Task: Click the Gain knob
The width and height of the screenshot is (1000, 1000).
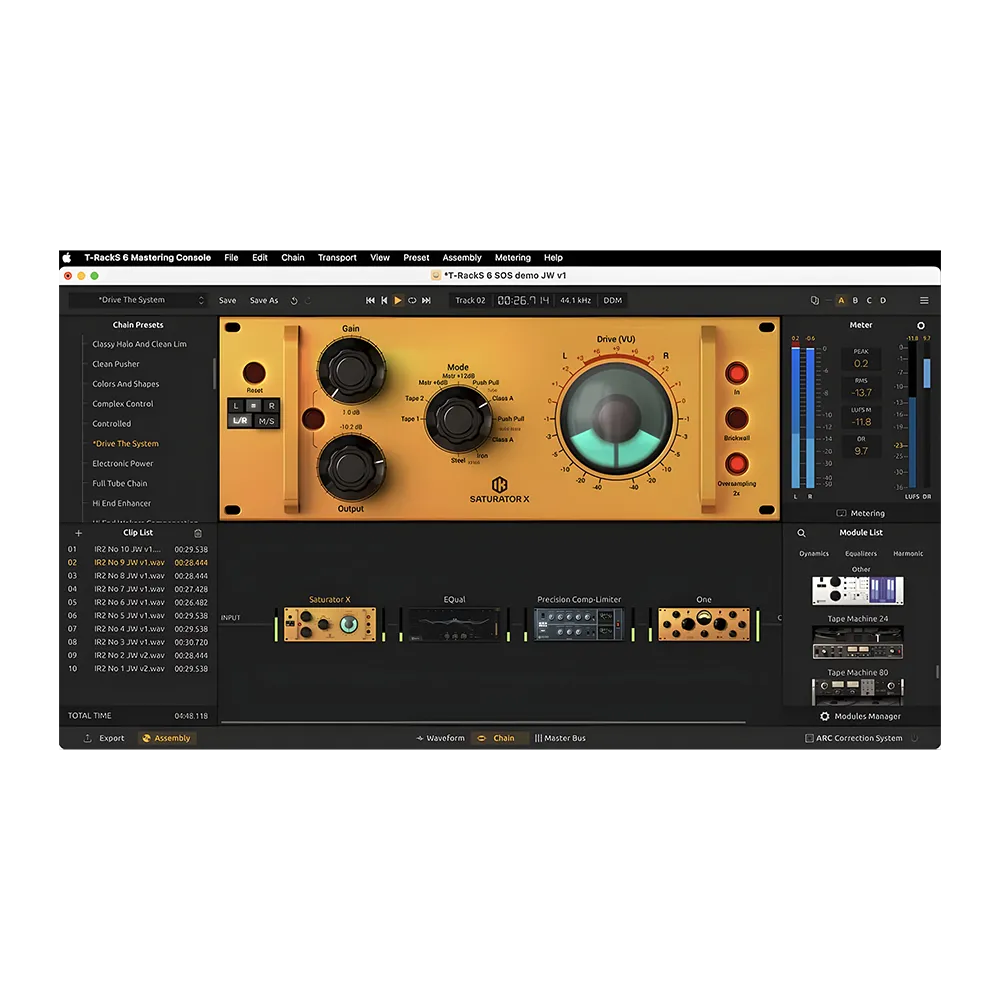Action: [x=351, y=371]
